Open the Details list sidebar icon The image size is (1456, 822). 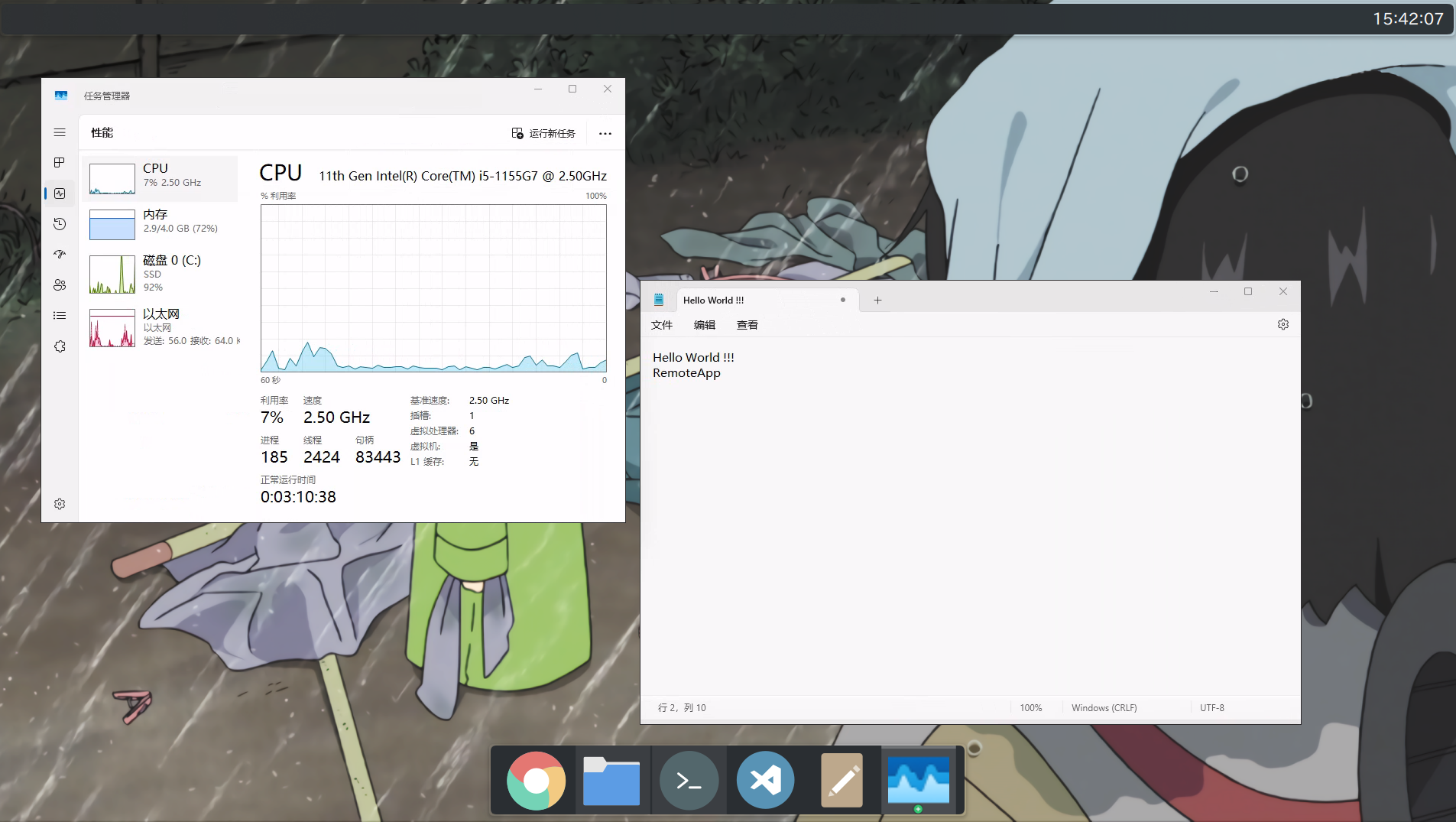pyautogui.click(x=60, y=315)
